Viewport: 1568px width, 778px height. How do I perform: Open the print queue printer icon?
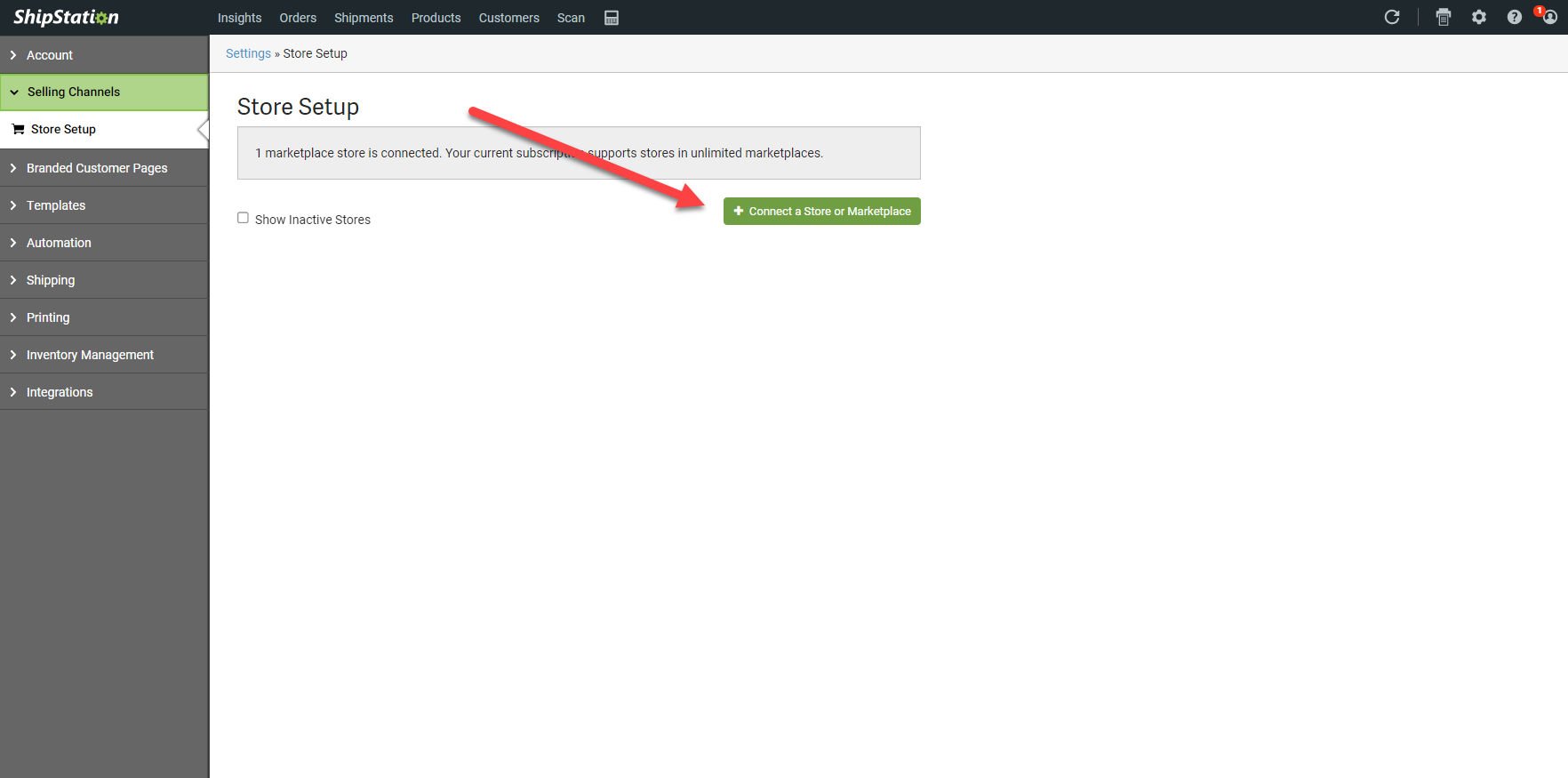[1444, 17]
